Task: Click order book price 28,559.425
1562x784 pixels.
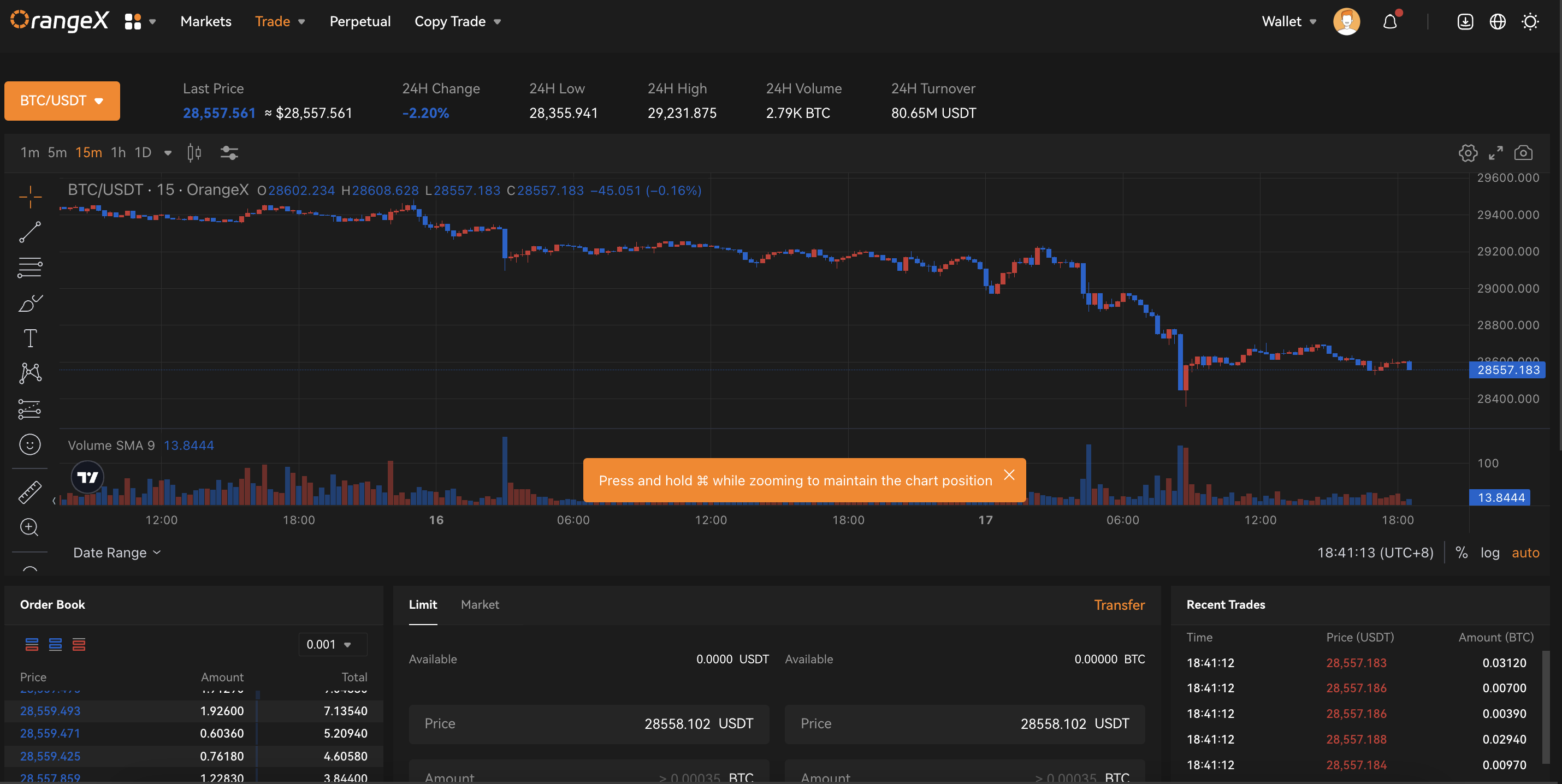Action: point(50,756)
